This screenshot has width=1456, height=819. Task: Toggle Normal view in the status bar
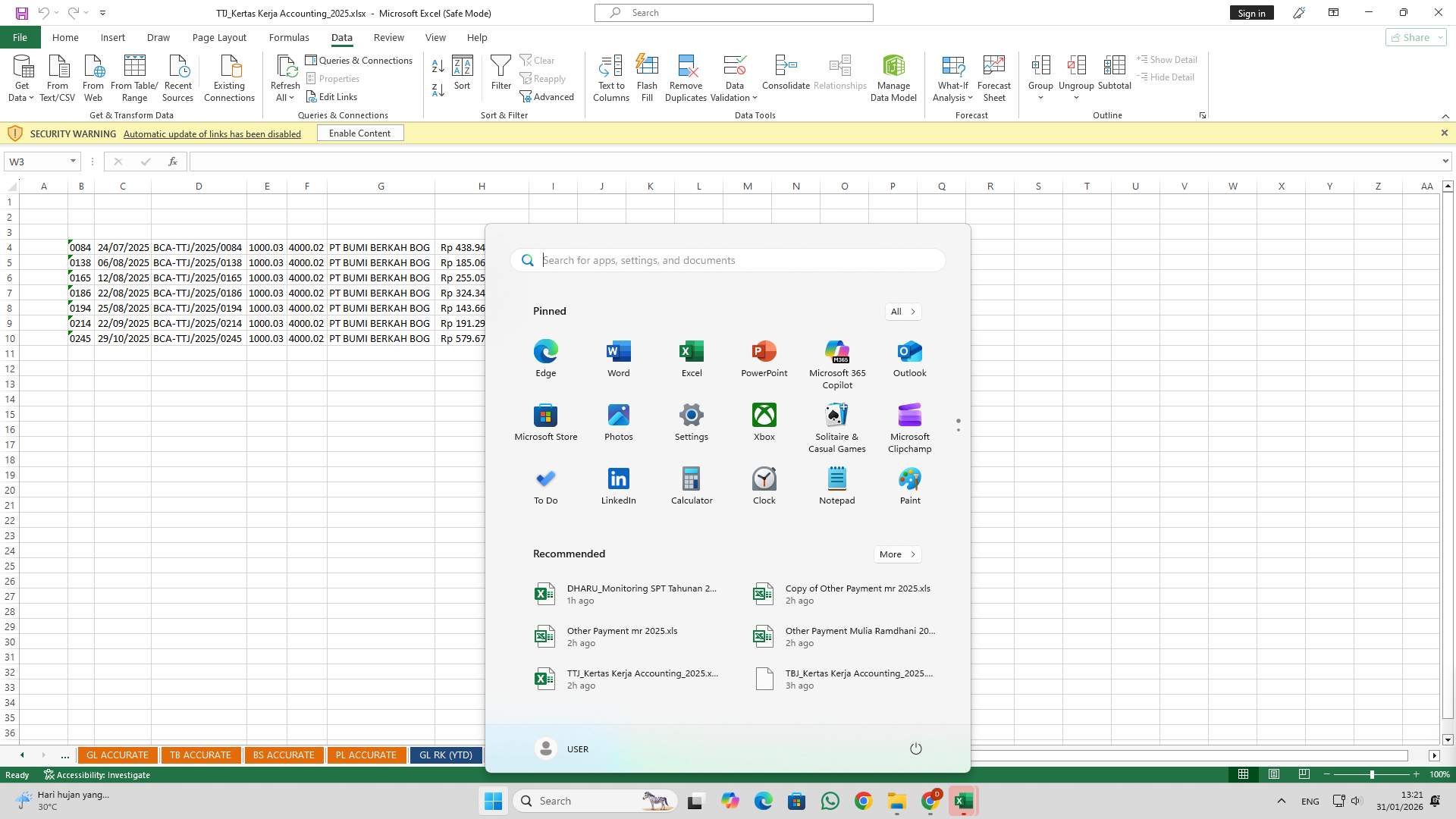1243,774
